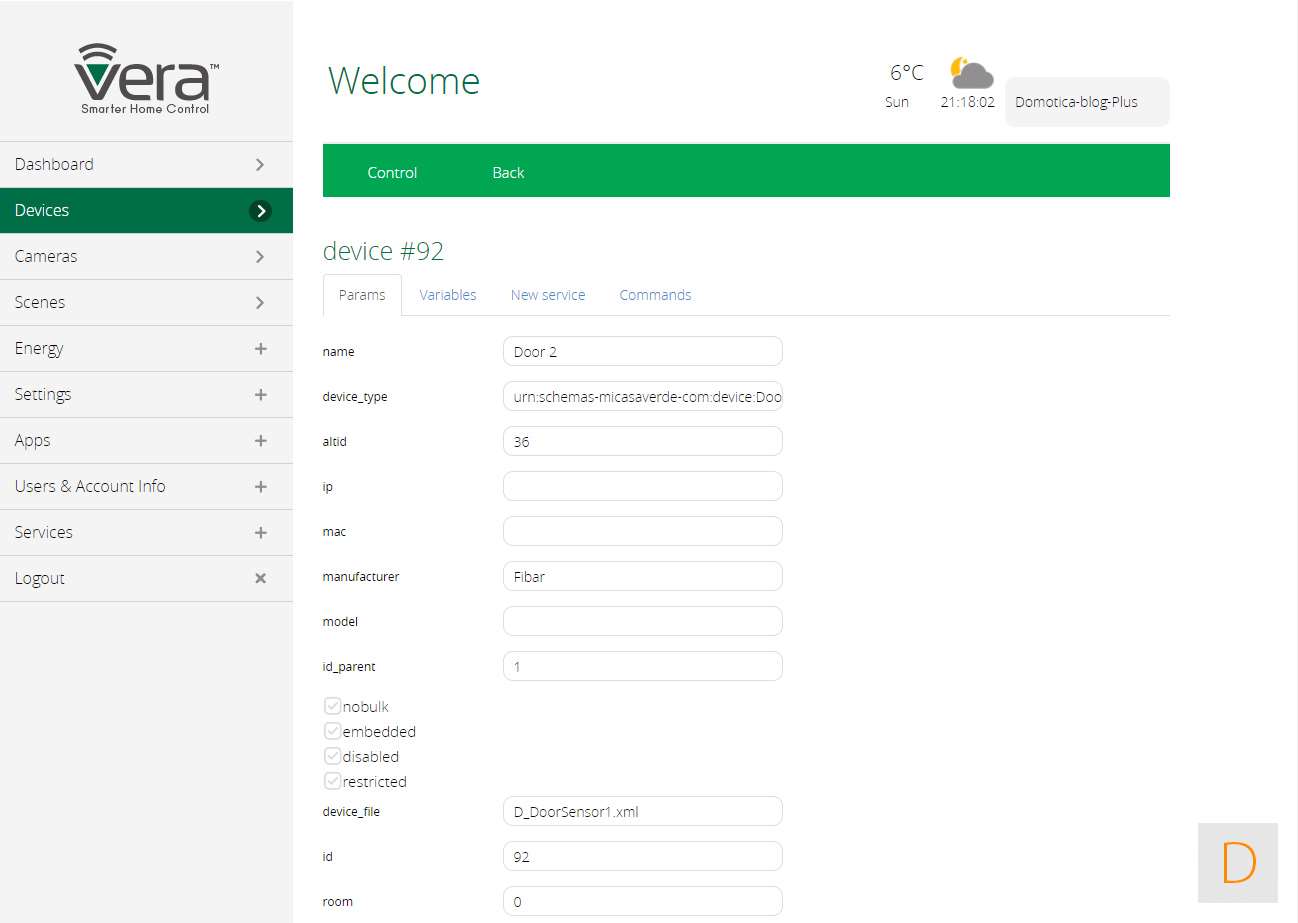Toggle the nobulk checkbox
Screen dimensions: 1298x923
[333, 706]
